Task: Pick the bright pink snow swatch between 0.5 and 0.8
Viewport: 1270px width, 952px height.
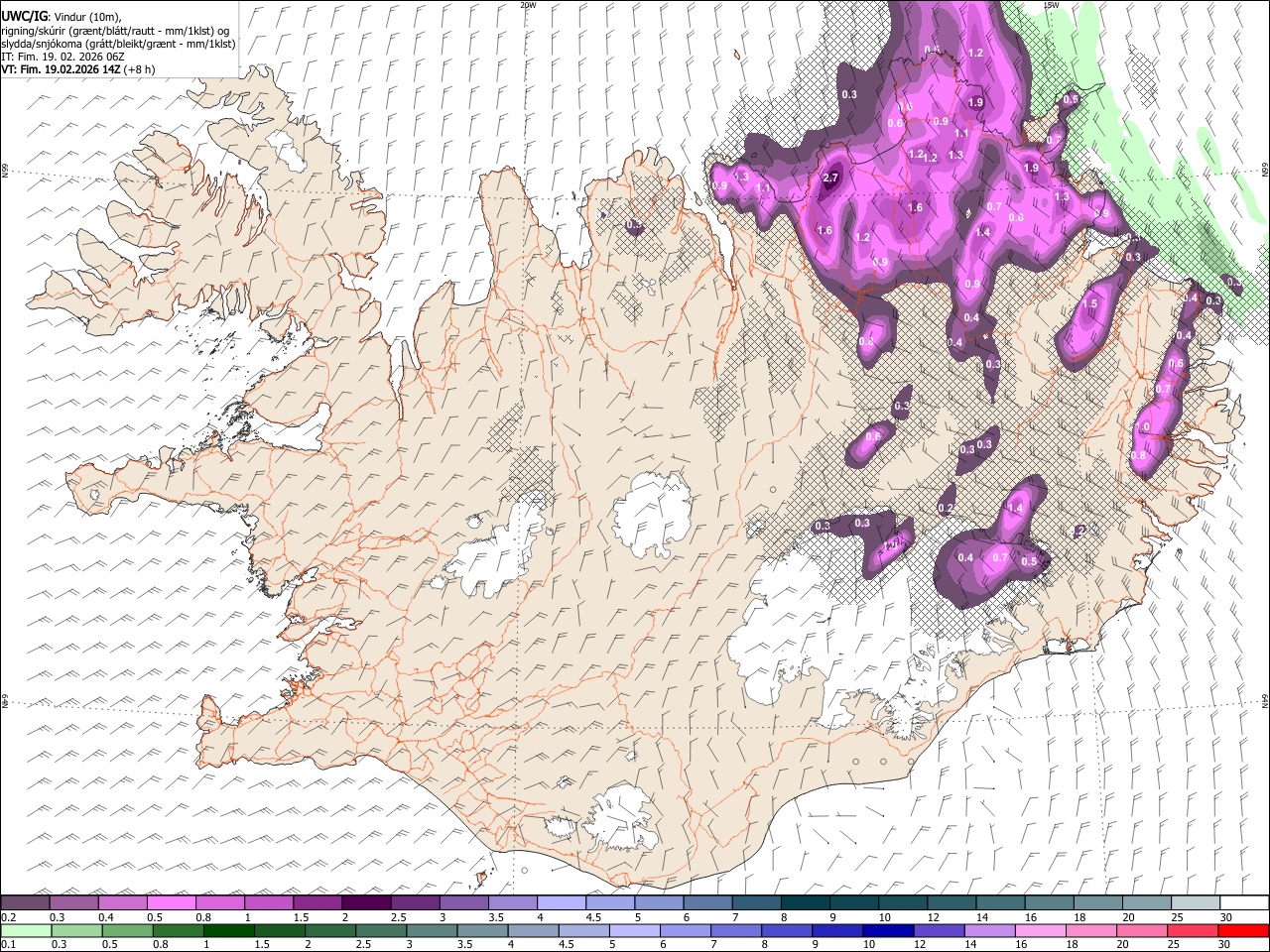Action: click(x=171, y=902)
